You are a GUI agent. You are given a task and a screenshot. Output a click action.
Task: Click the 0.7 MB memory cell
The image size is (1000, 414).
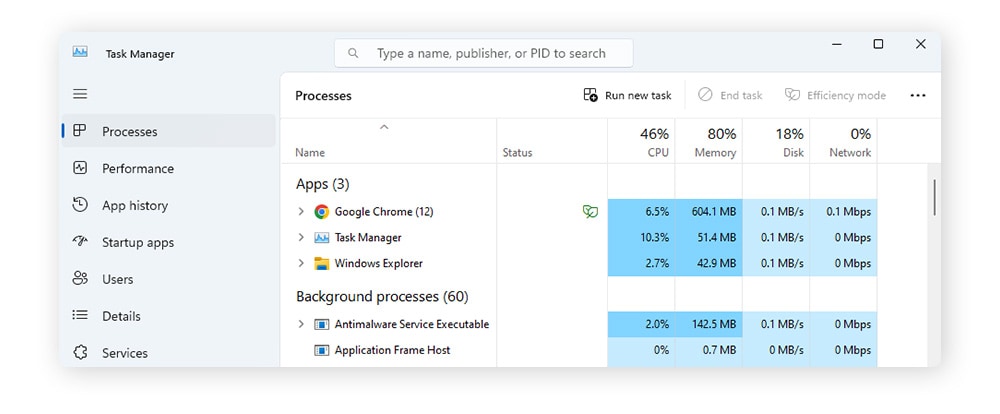pos(709,350)
